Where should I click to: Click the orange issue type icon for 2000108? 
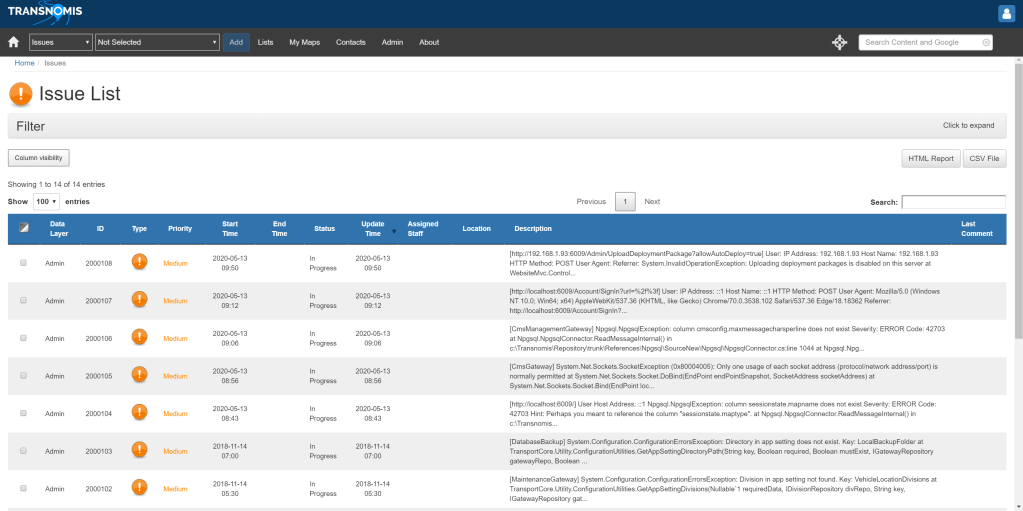[139, 262]
